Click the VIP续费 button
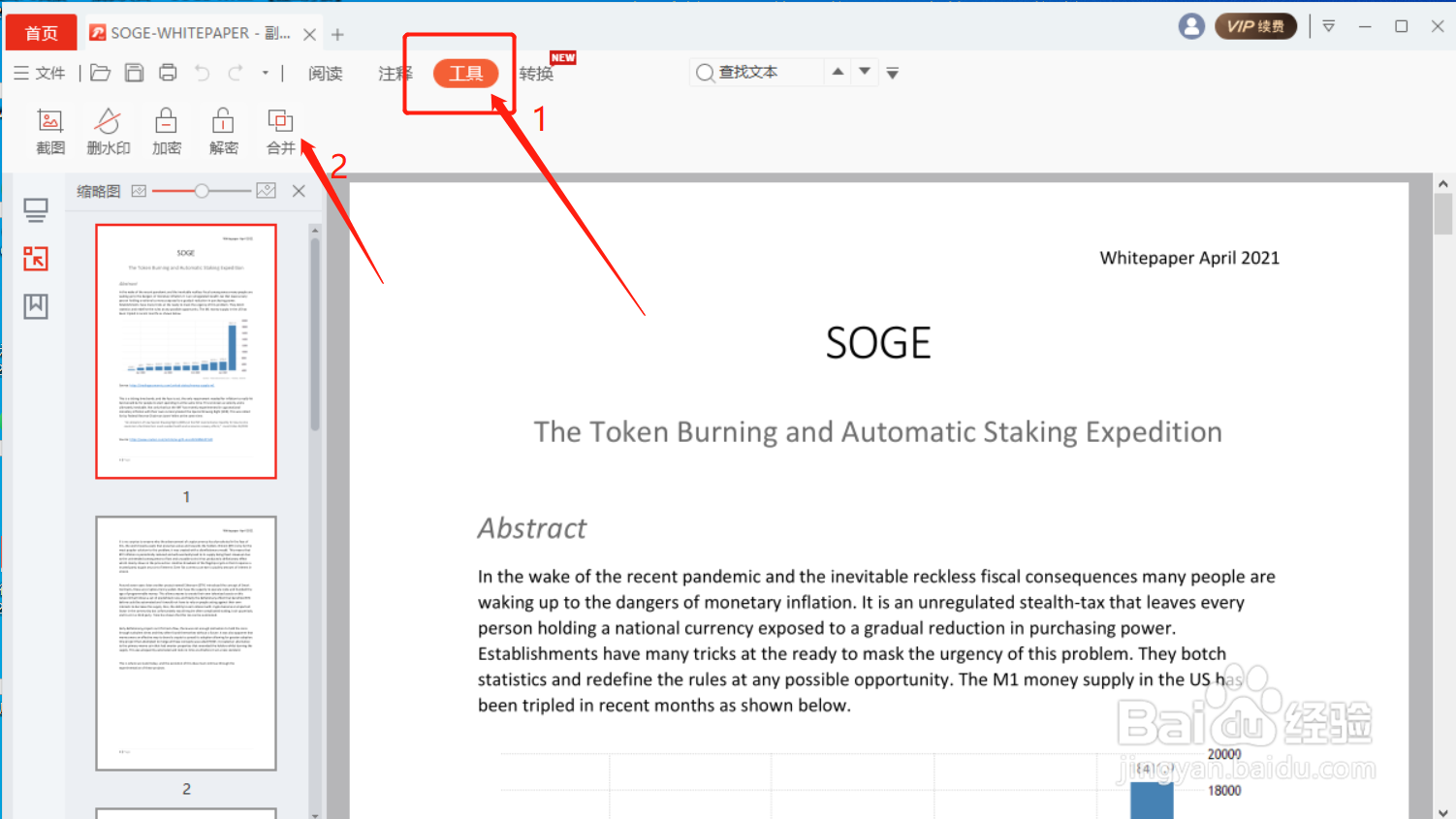 1255,26
